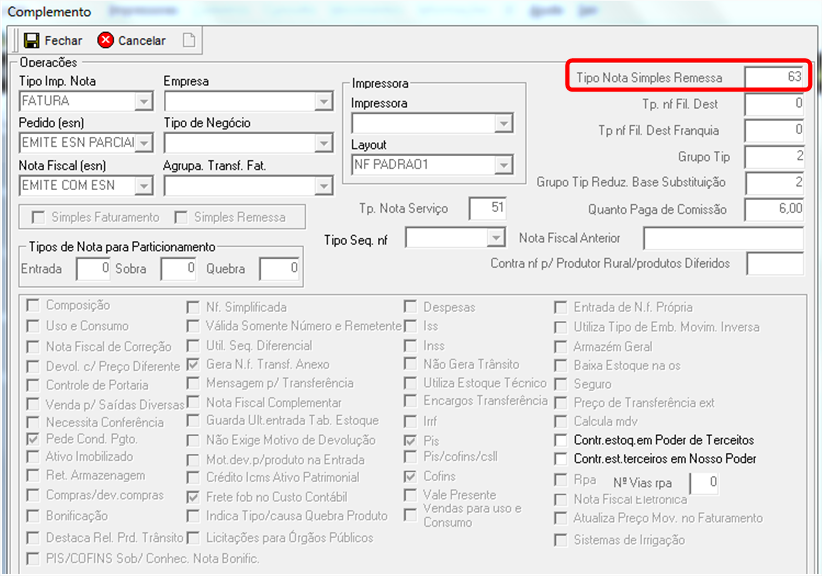The width and height of the screenshot is (822, 576).
Task: Toggle the Não Gera Trânsito checkbox
Action: [410, 364]
